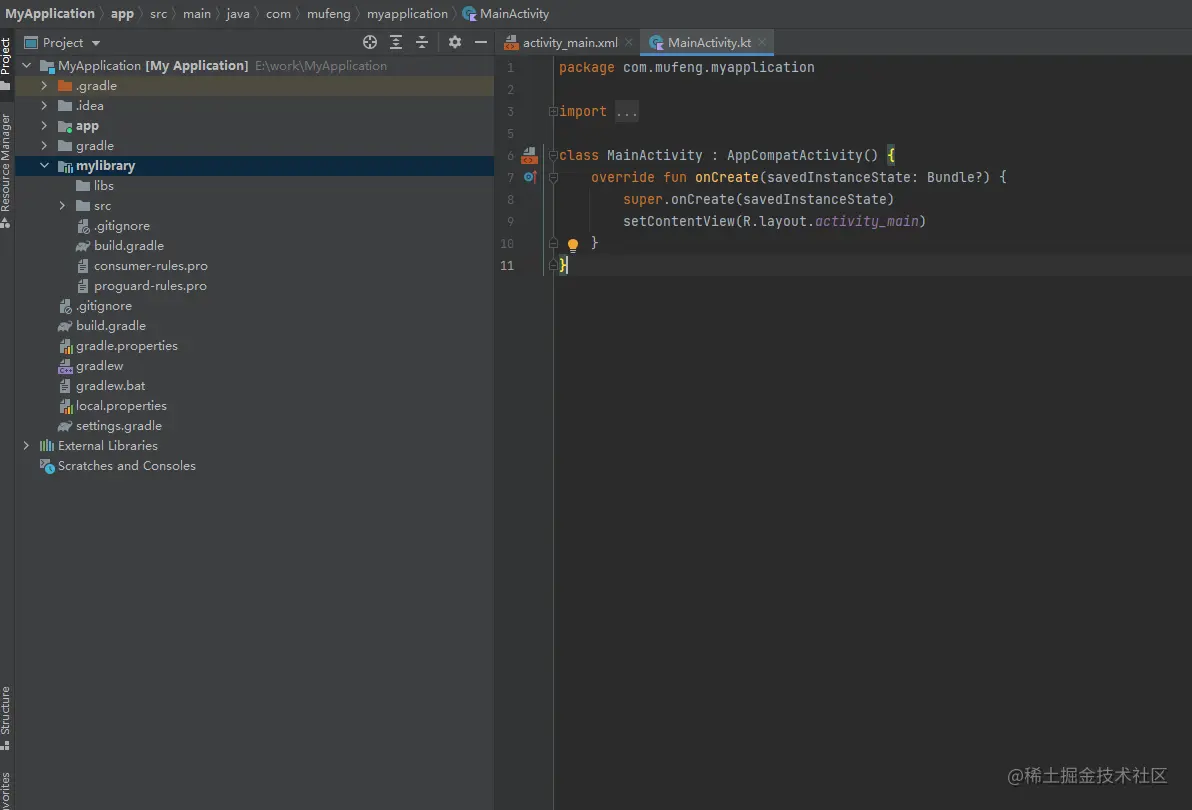This screenshot has height=810, width=1192.
Task: Expand the folded import block
Action: pos(553,112)
